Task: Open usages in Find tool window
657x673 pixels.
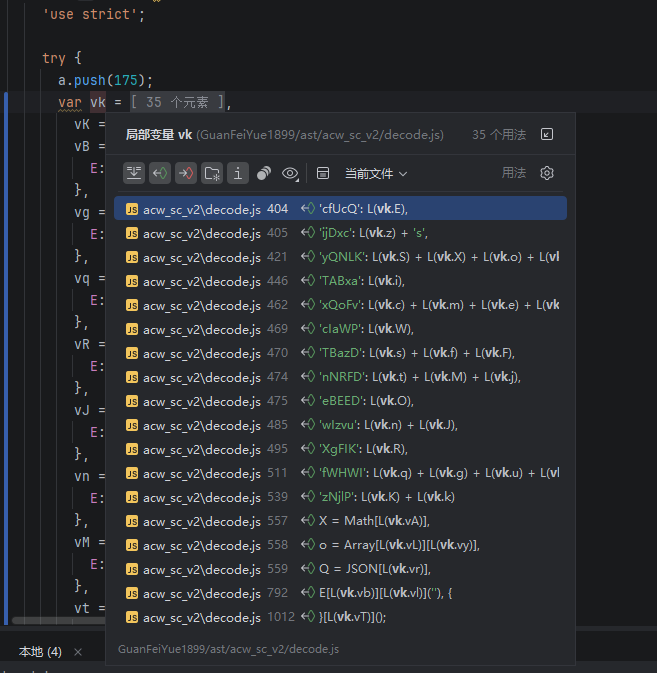Action: (546, 134)
